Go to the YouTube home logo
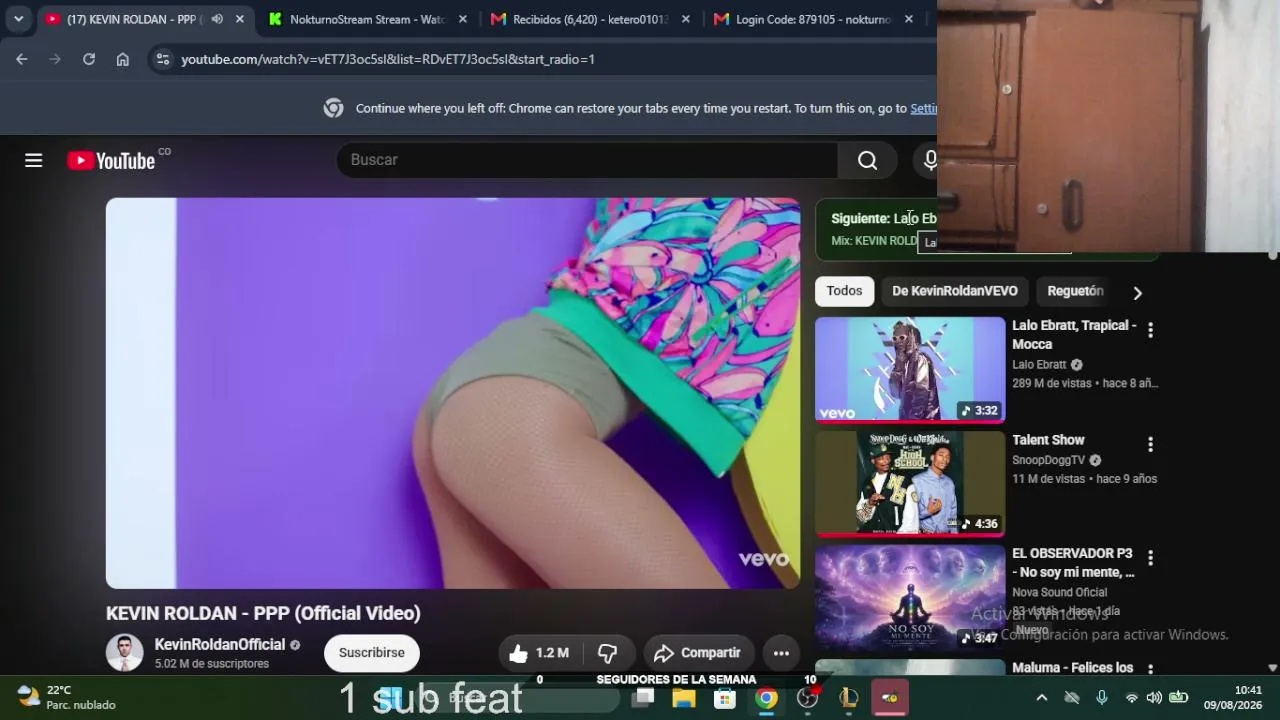Viewport: 1280px width, 720px height. (111, 160)
